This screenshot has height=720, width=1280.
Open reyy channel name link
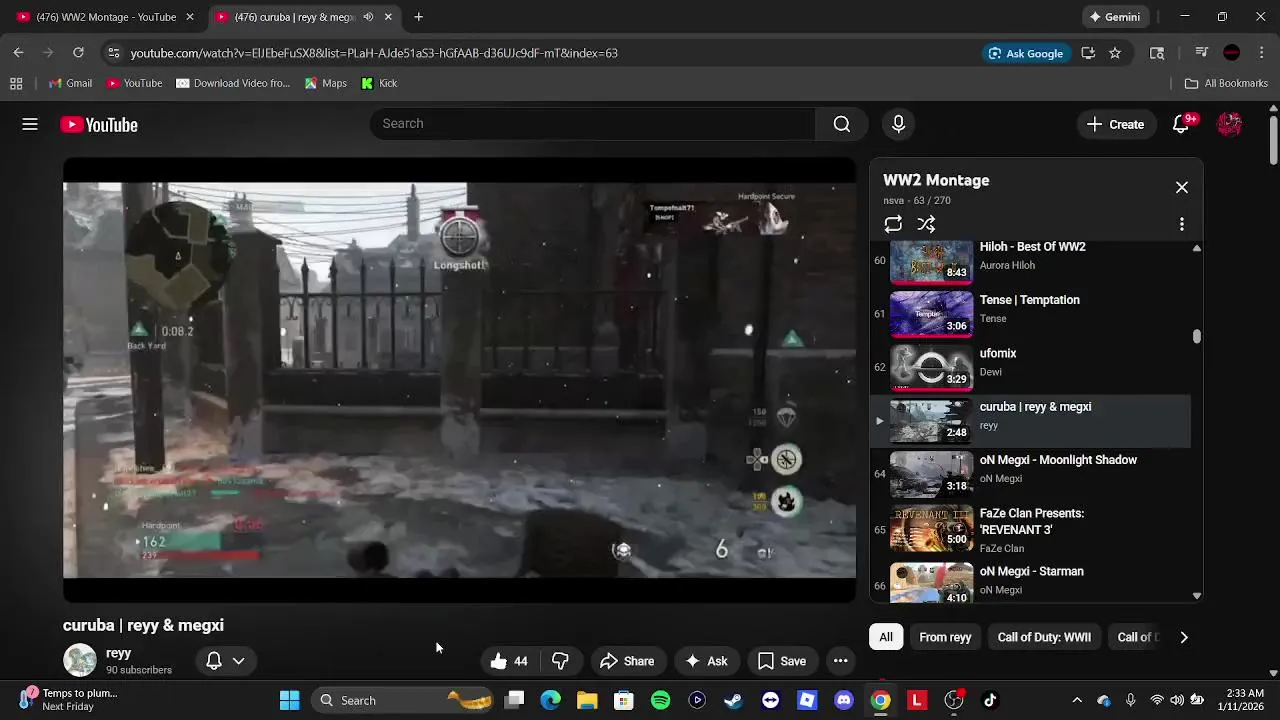[x=118, y=653]
